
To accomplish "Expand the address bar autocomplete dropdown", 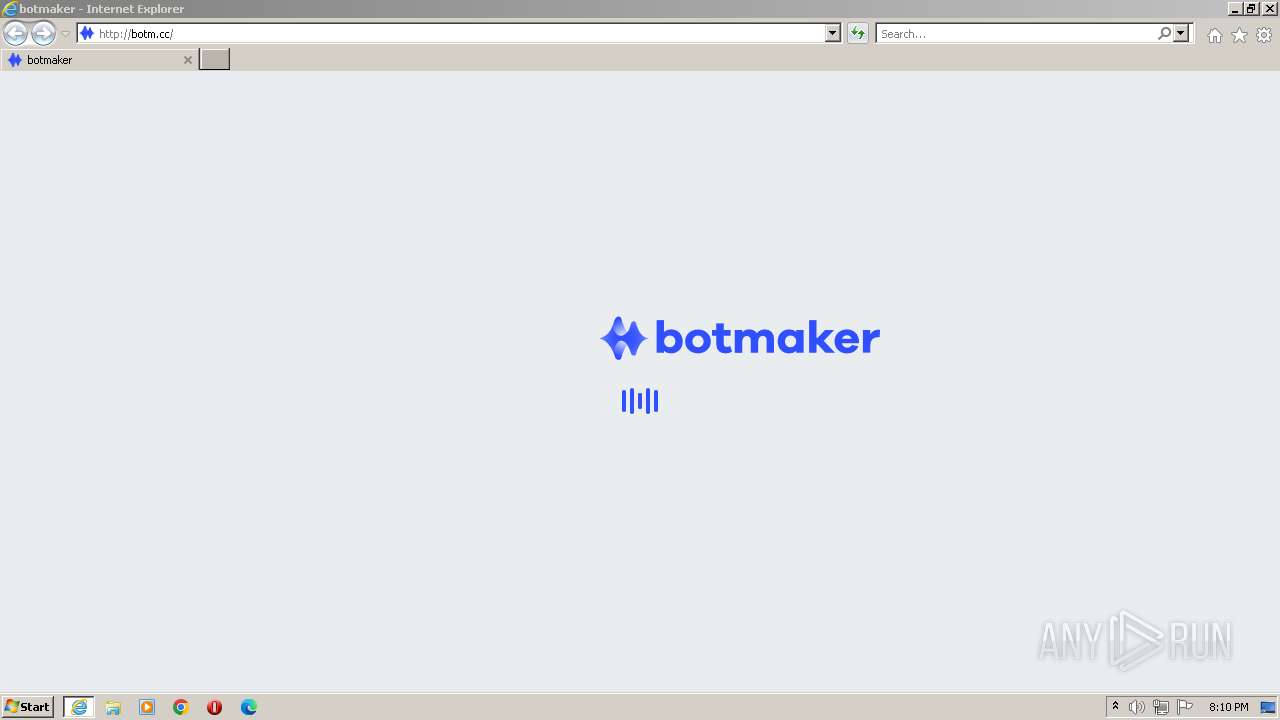I will pyautogui.click(x=833, y=33).
